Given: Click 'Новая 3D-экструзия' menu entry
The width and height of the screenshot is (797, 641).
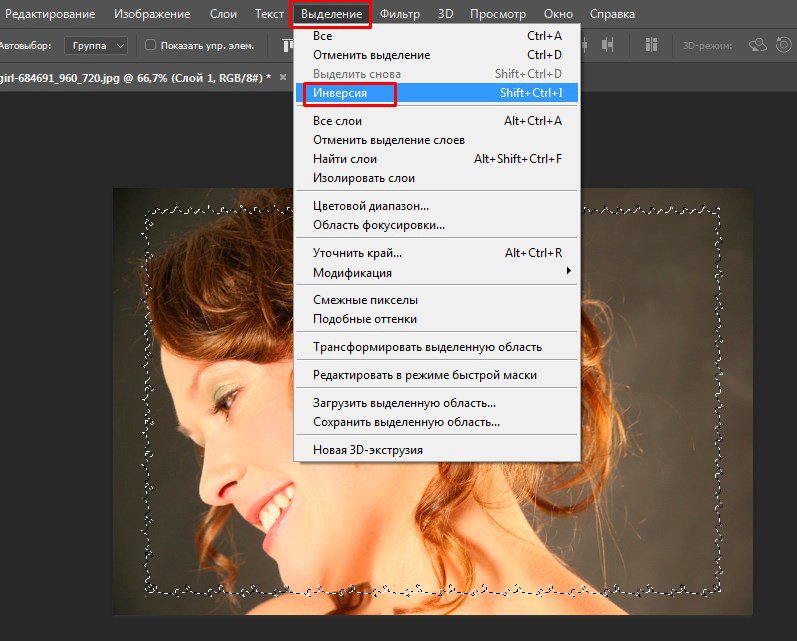Looking at the screenshot, I should point(367,450).
